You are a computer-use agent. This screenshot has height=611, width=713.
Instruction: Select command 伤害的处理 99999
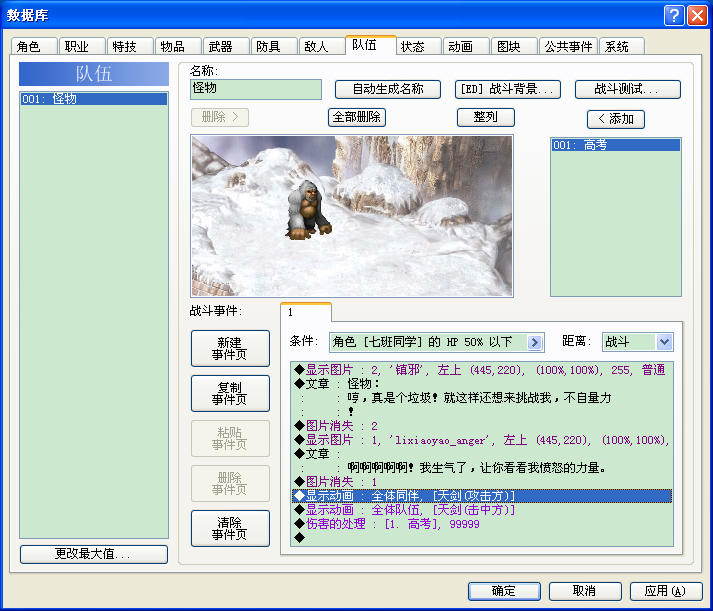click(482, 524)
